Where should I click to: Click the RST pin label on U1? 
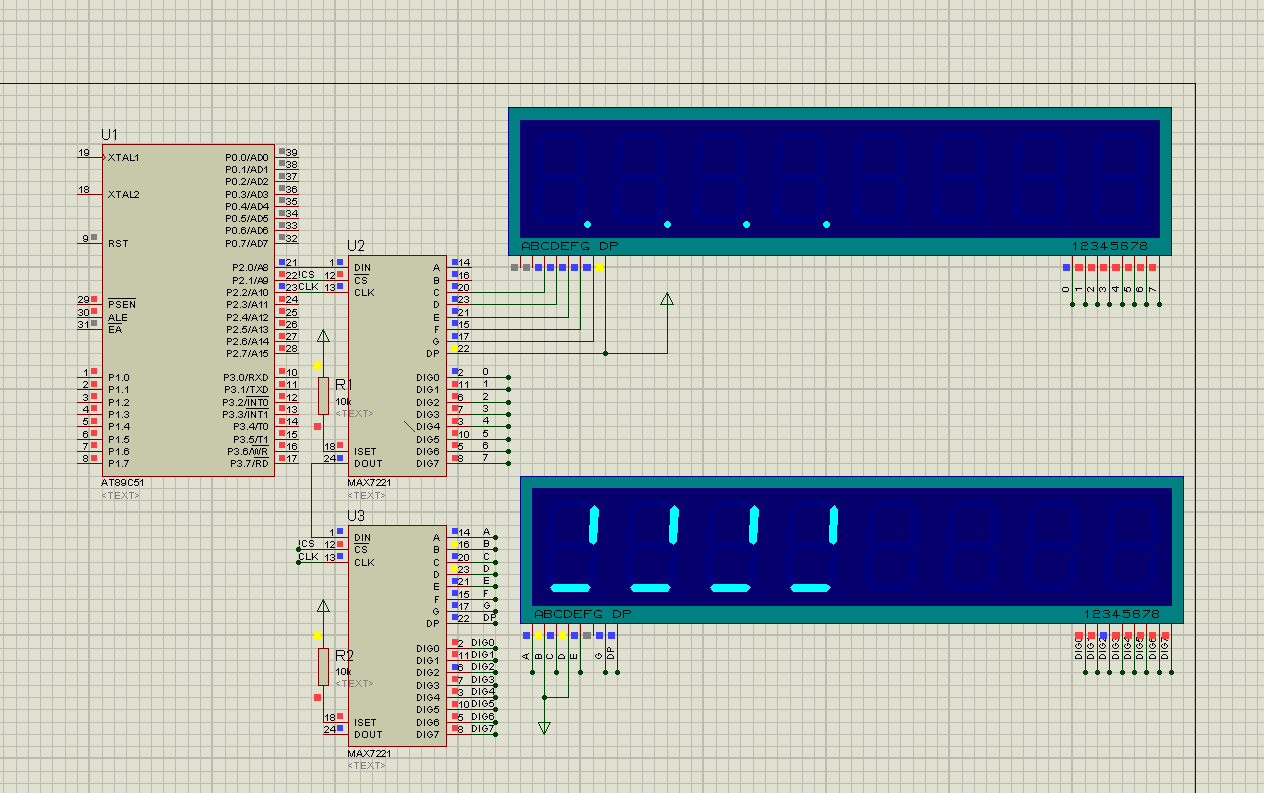(117, 244)
